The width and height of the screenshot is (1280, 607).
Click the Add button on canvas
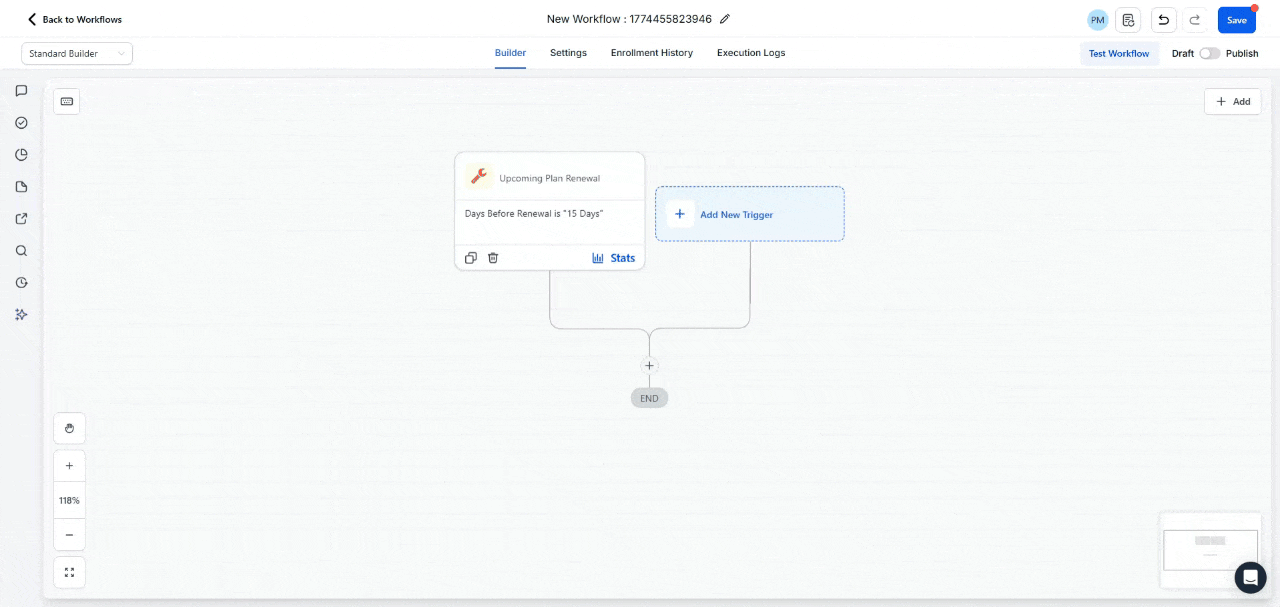tap(1233, 101)
